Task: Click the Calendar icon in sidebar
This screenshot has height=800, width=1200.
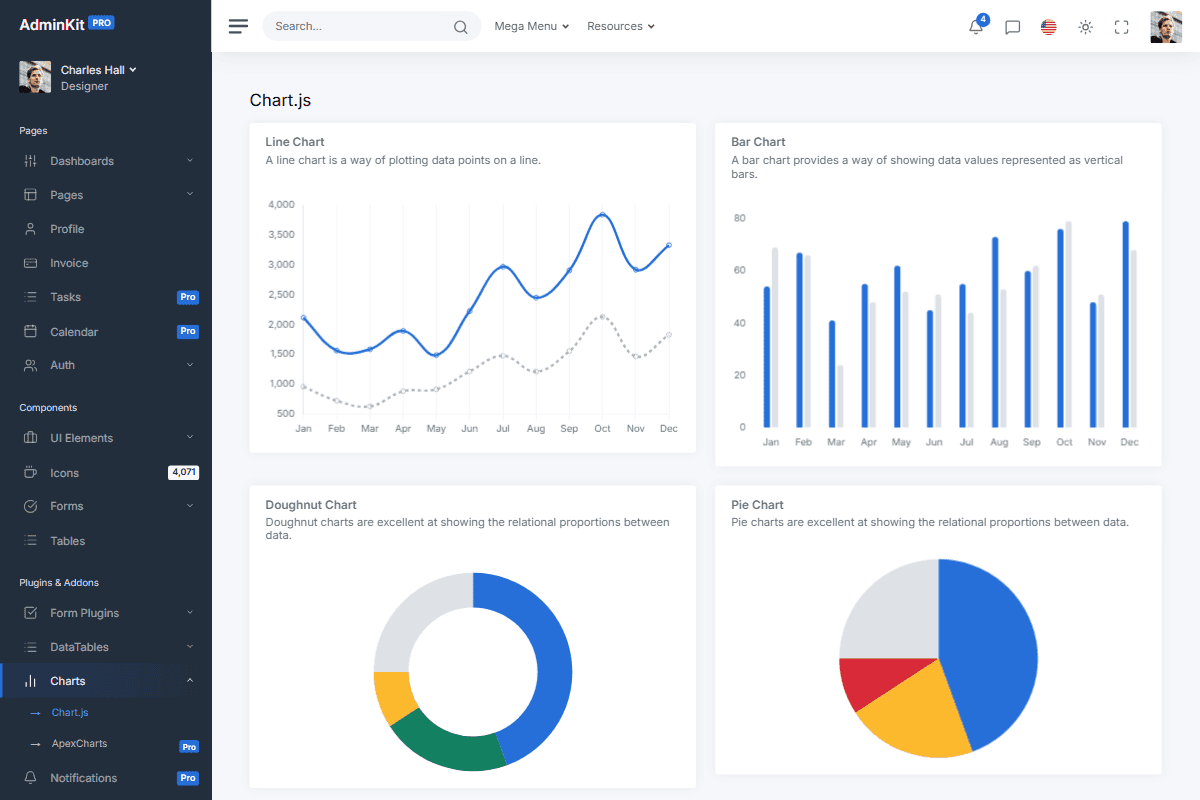Action: pos(30,331)
